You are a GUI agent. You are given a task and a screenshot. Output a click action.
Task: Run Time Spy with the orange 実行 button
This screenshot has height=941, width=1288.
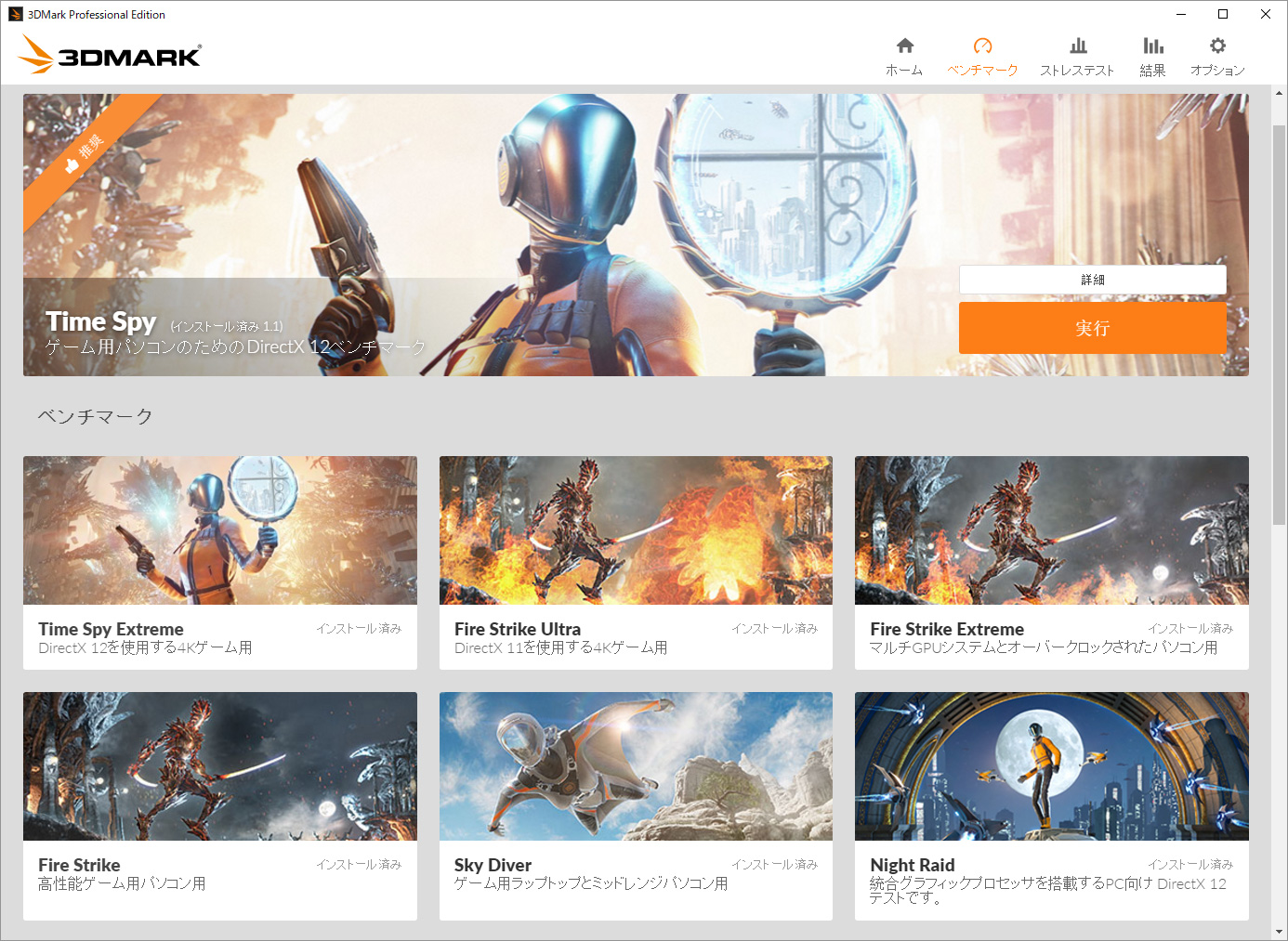[x=1093, y=328]
